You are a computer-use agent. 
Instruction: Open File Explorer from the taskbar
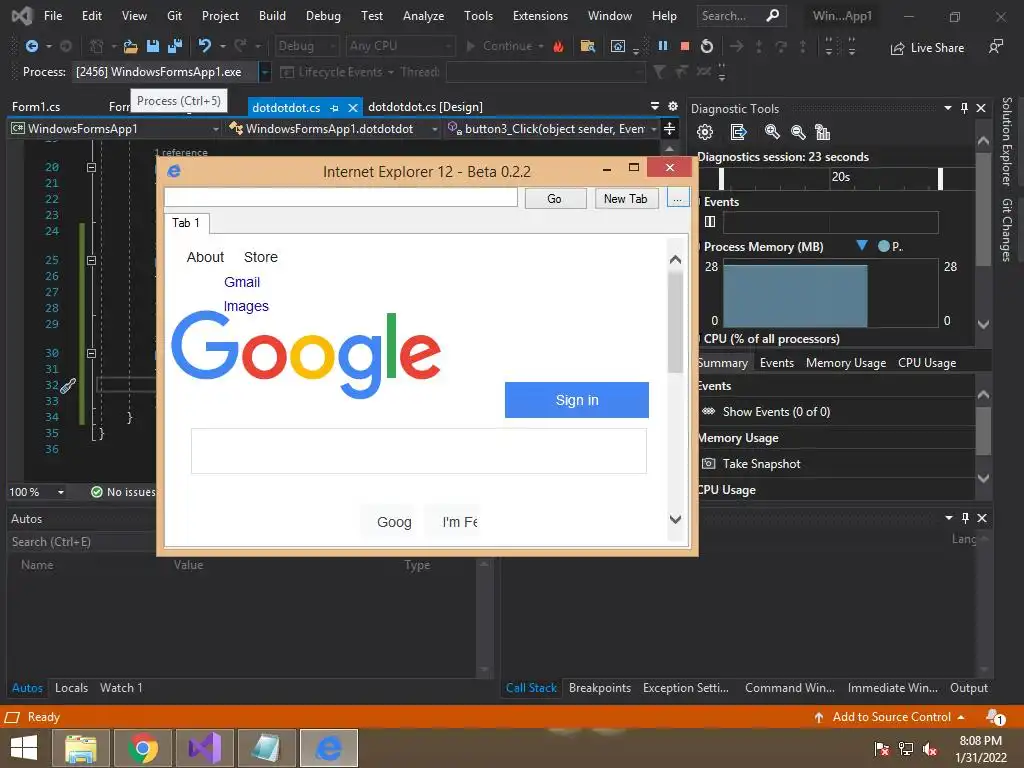pyautogui.click(x=81, y=748)
